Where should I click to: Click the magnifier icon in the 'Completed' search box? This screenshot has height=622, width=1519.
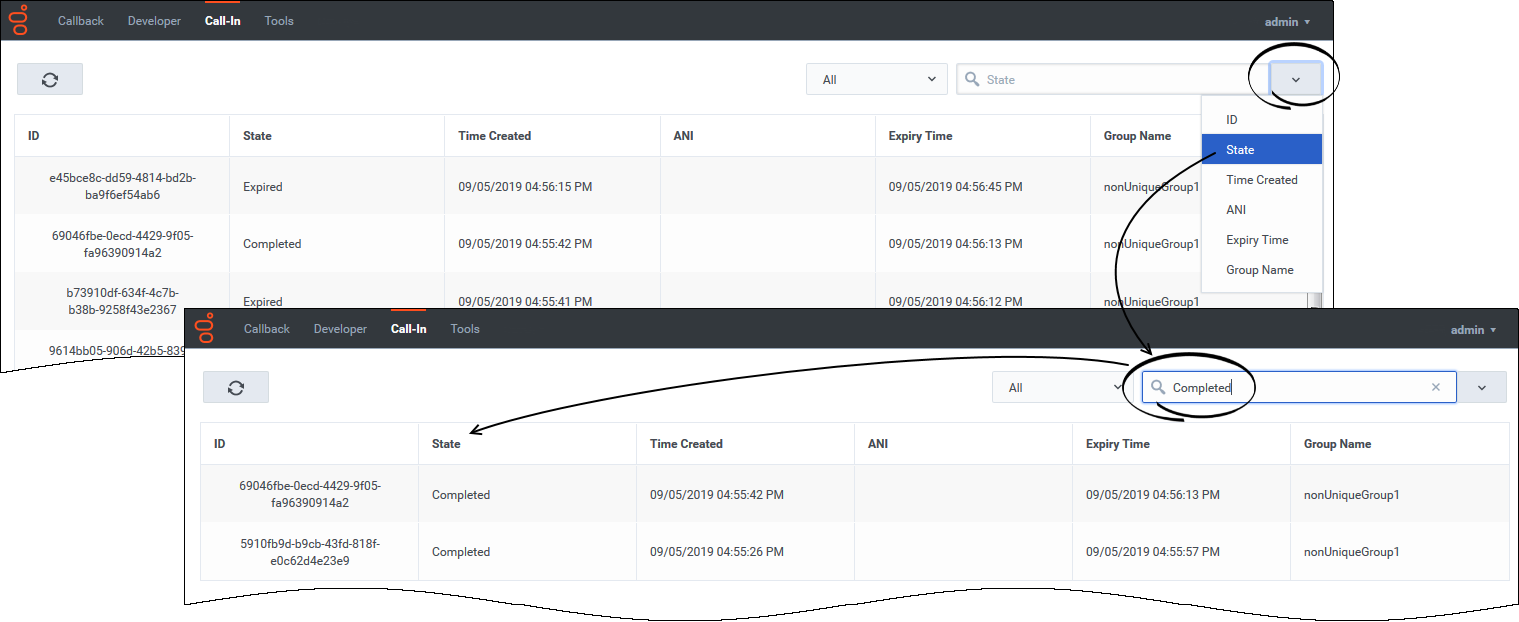click(1158, 388)
